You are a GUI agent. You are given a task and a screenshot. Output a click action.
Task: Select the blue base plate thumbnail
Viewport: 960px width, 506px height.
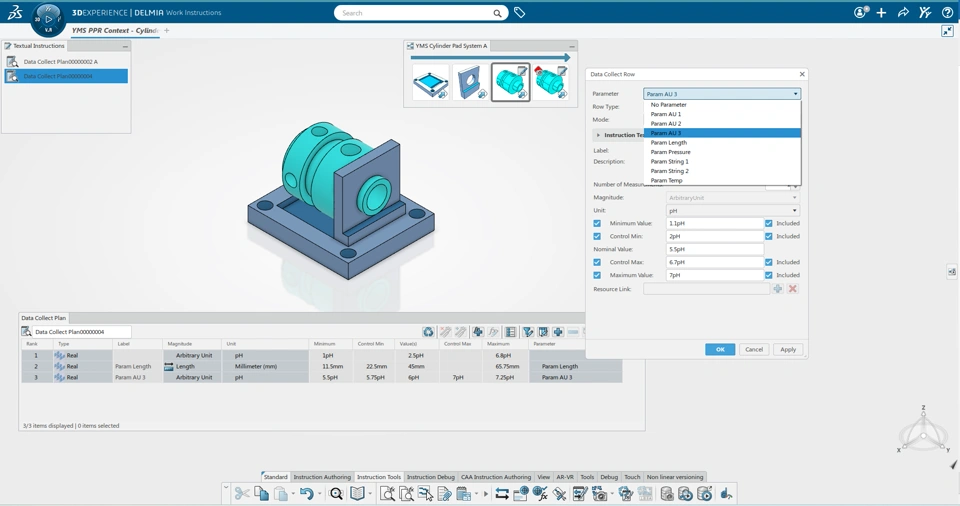[430, 83]
